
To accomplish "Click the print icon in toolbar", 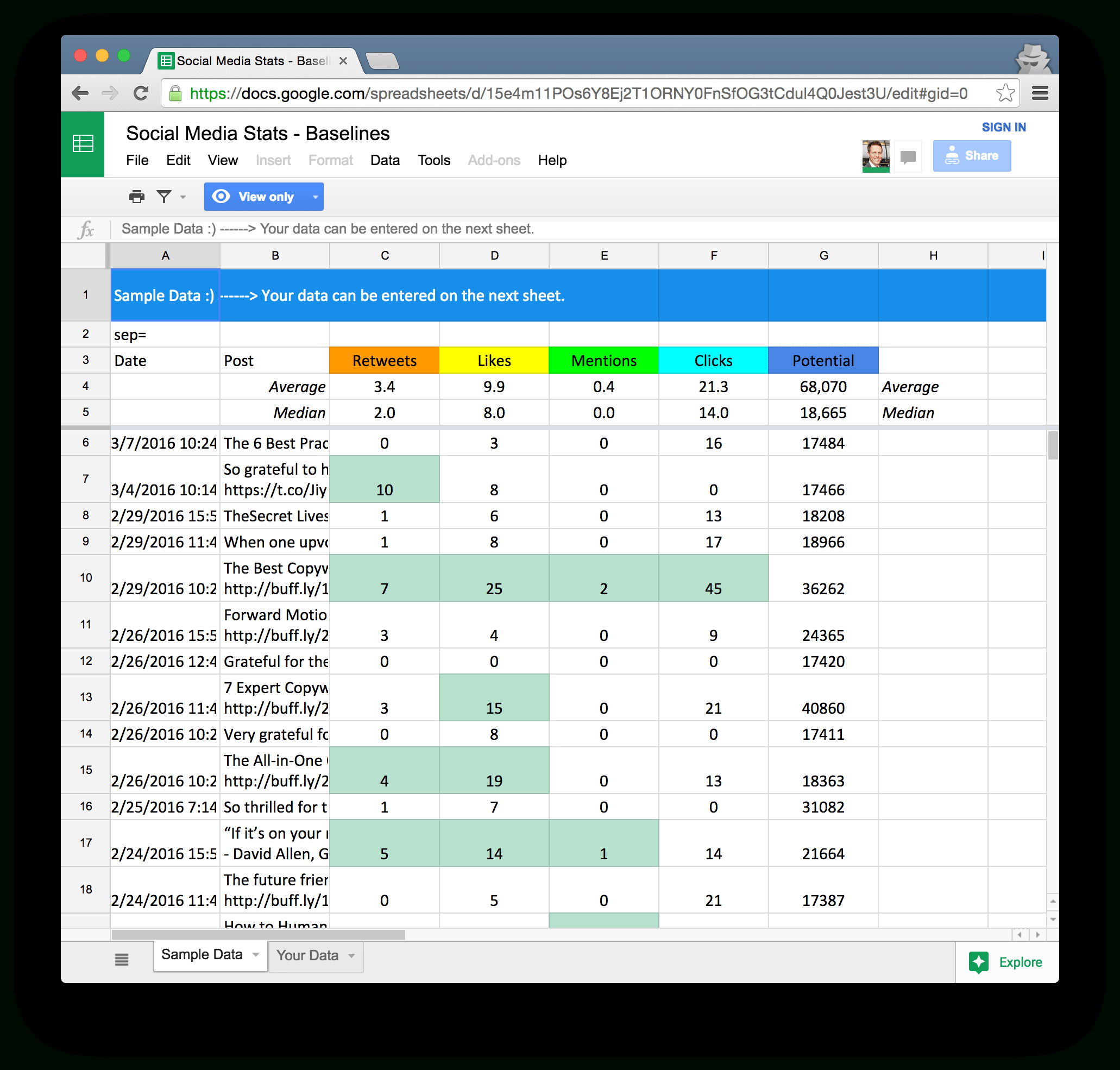I will pyautogui.click(x=137, y=196).
